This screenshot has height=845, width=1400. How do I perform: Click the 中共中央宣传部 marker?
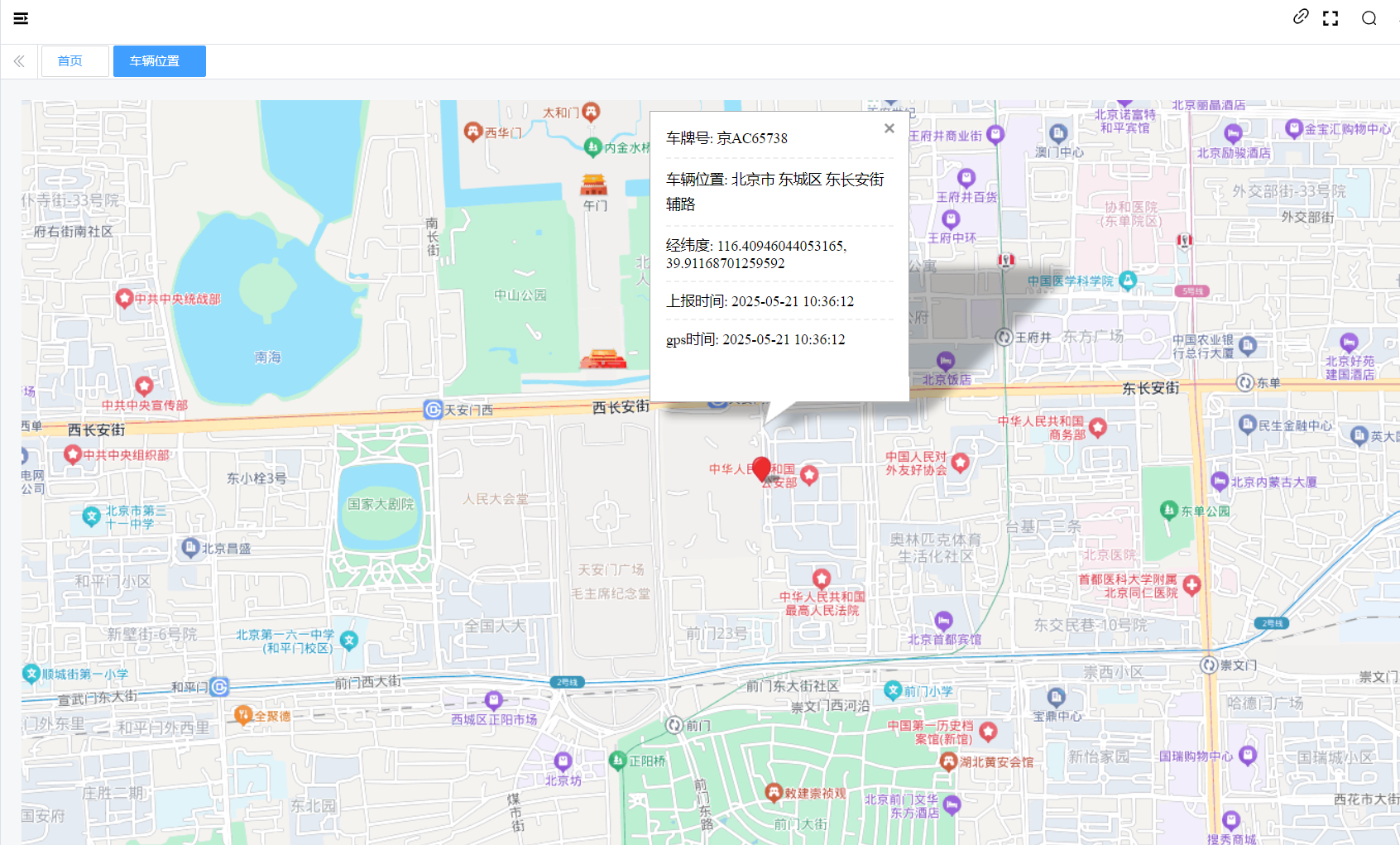point(144,386)
